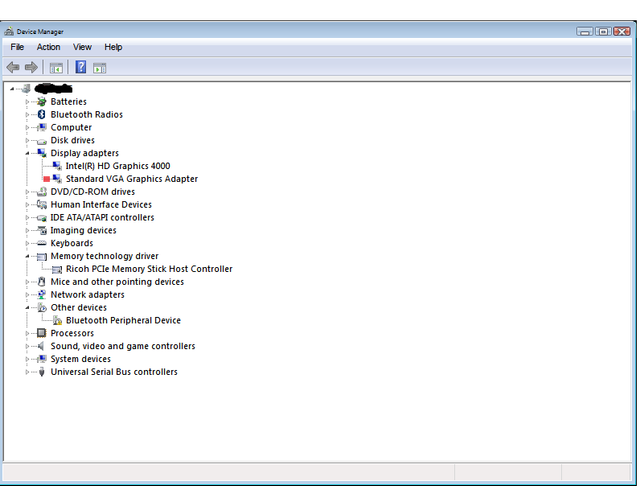This screenshot has width=640, height=486.
Task: Select the 'Human Interface Devices' label
Action: pyautogui.click(x=101, y=204)
